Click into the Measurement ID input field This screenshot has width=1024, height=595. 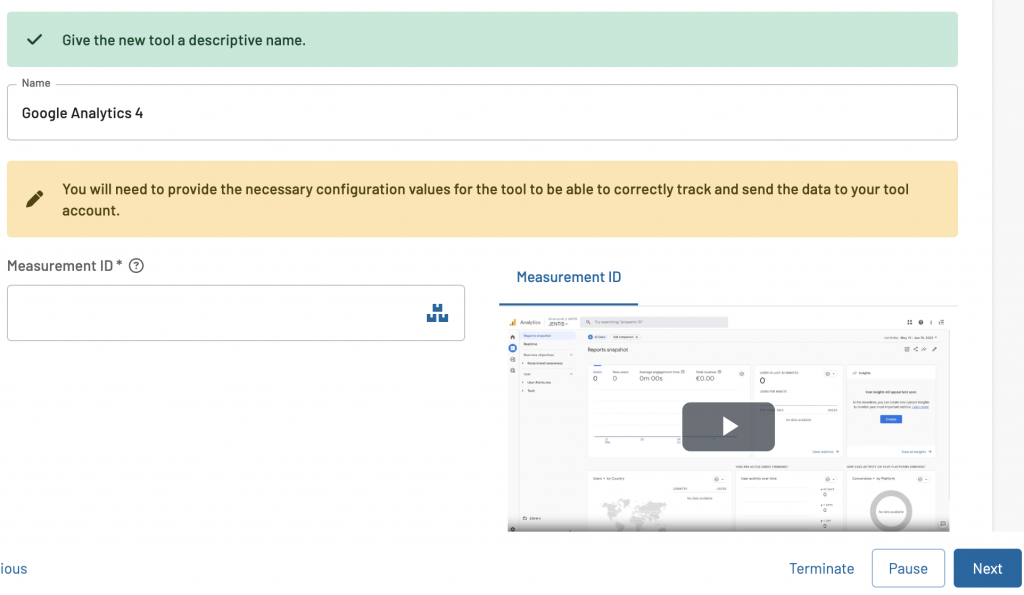236,313
